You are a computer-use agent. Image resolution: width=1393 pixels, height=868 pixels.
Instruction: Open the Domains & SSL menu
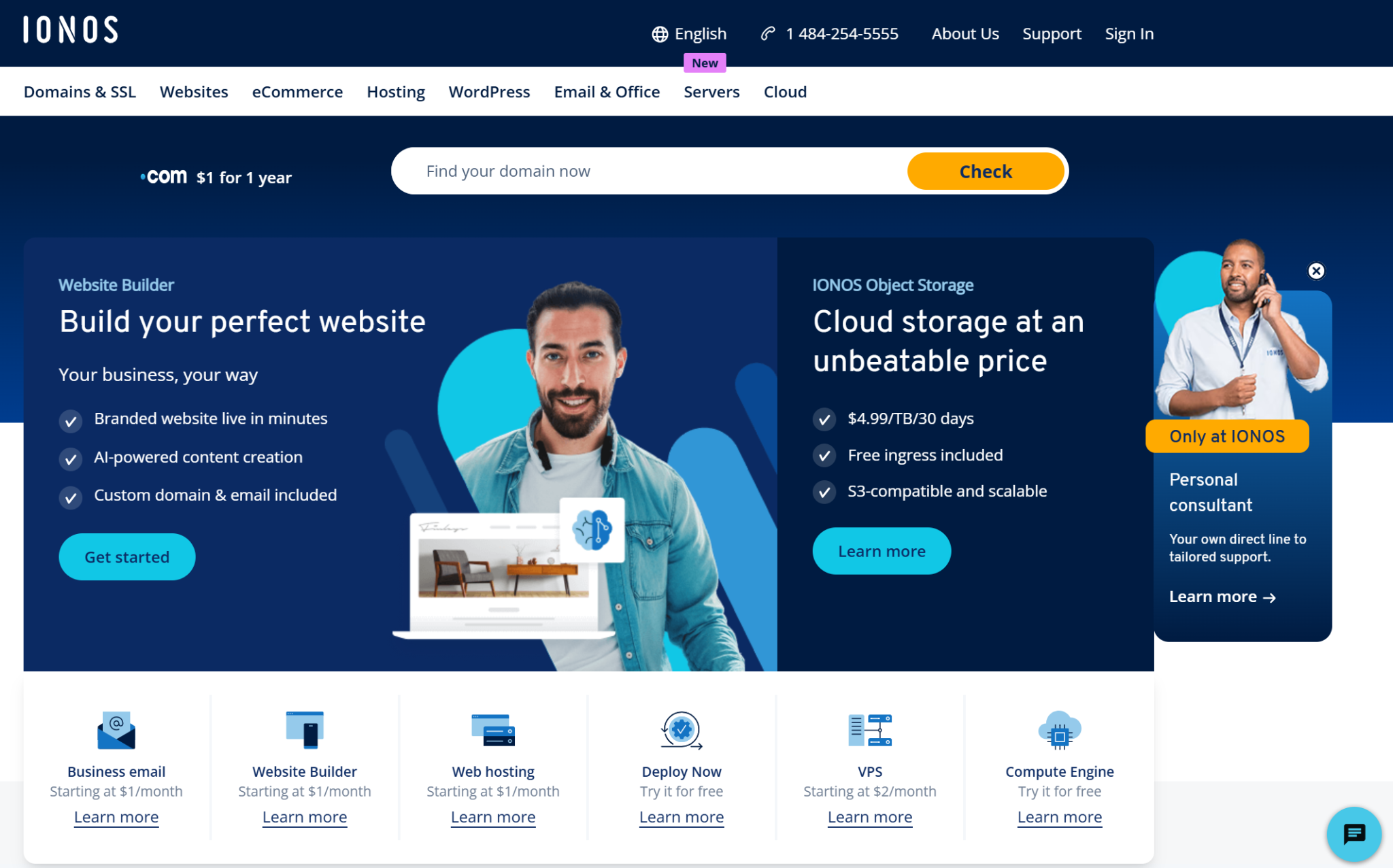click(x=80, y=92)
